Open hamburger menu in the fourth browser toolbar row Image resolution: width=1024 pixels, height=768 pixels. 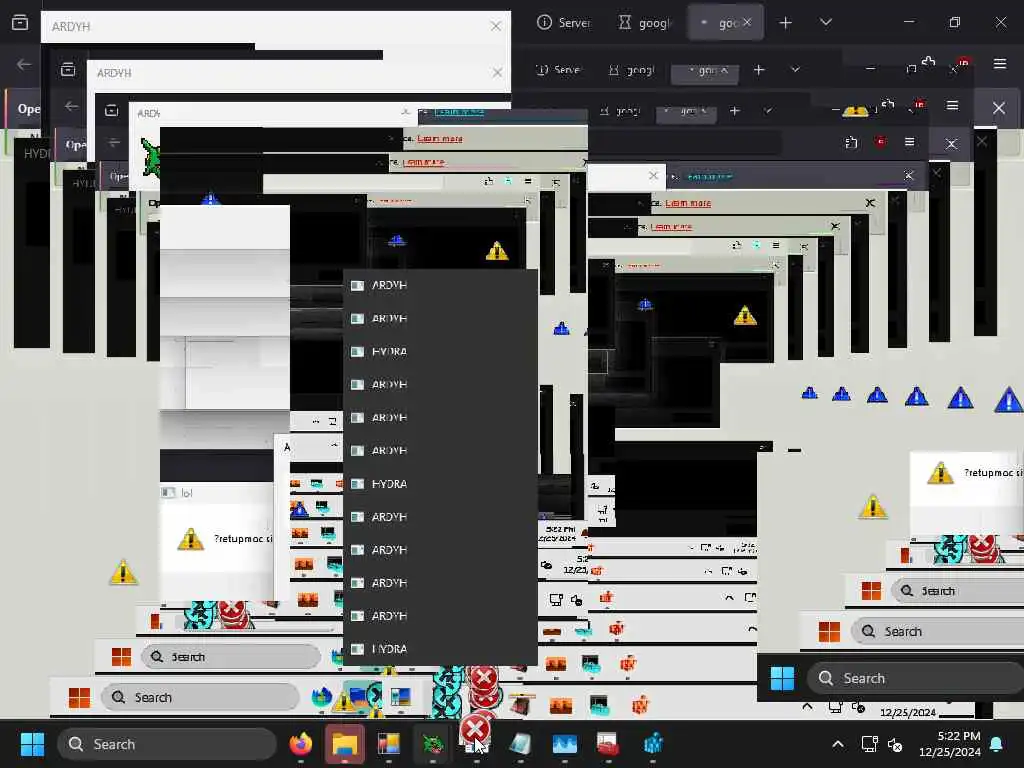909,142
